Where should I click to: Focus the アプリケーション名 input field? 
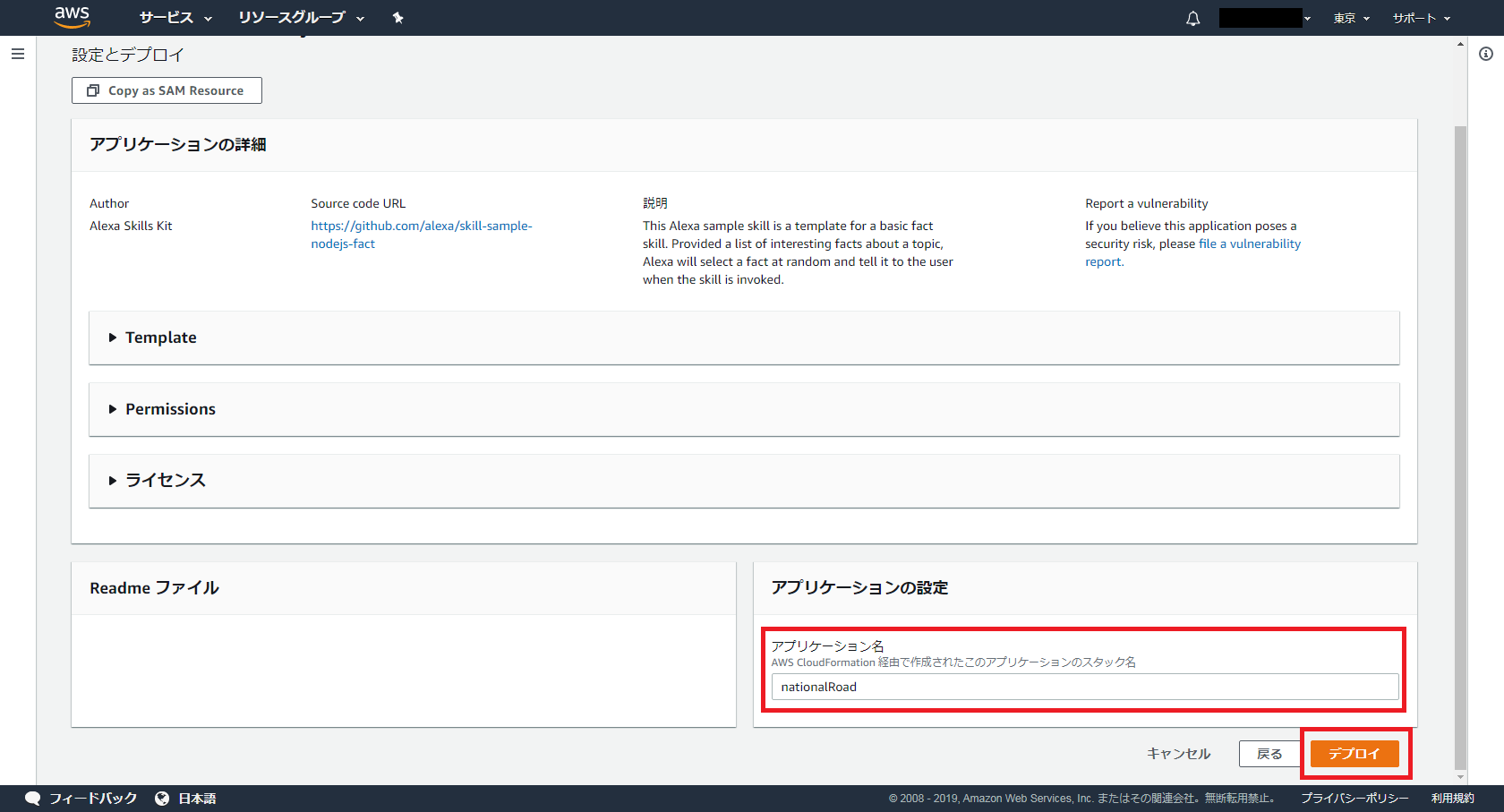(x=1085, y=687)
